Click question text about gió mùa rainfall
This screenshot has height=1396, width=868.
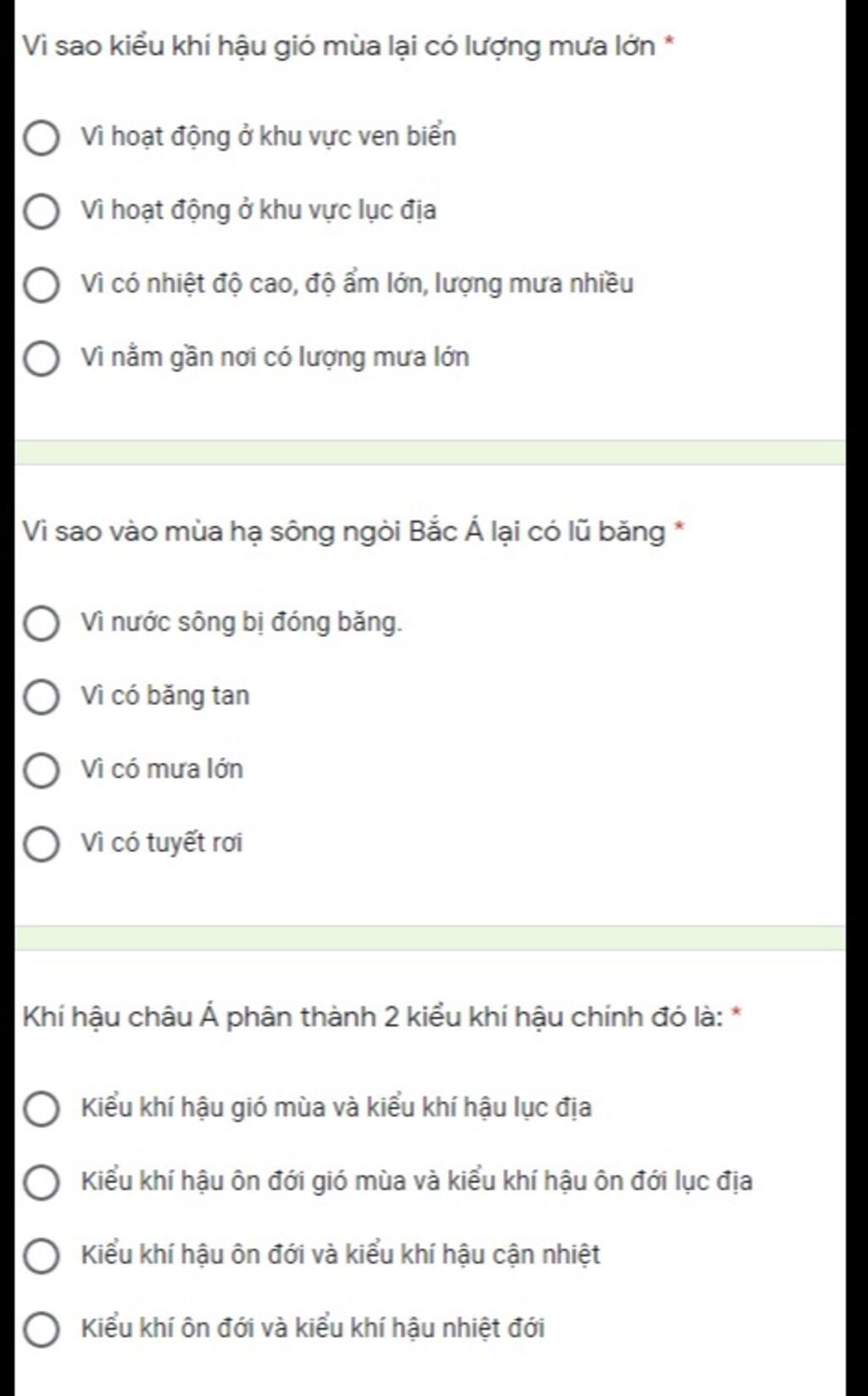point(339,46)
